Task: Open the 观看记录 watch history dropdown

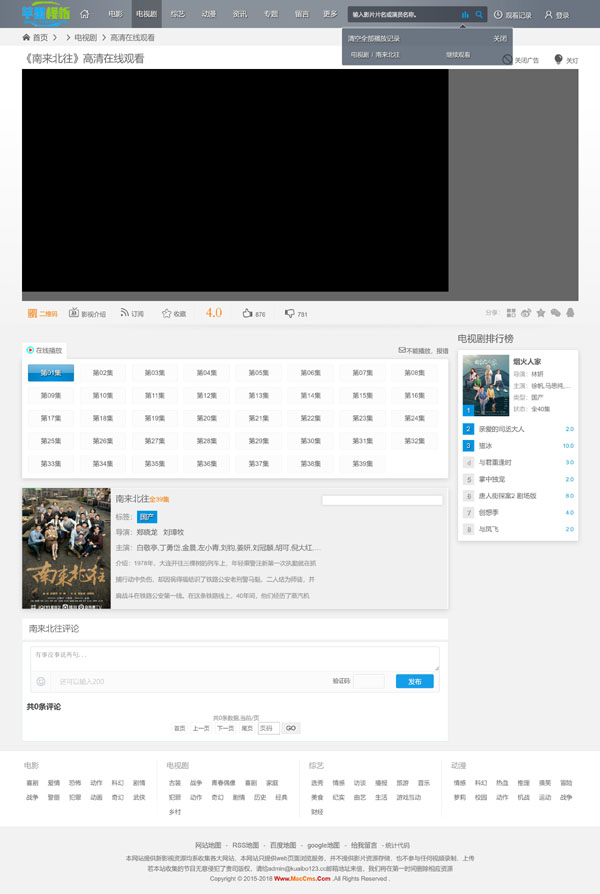Action: click(512, 15)
